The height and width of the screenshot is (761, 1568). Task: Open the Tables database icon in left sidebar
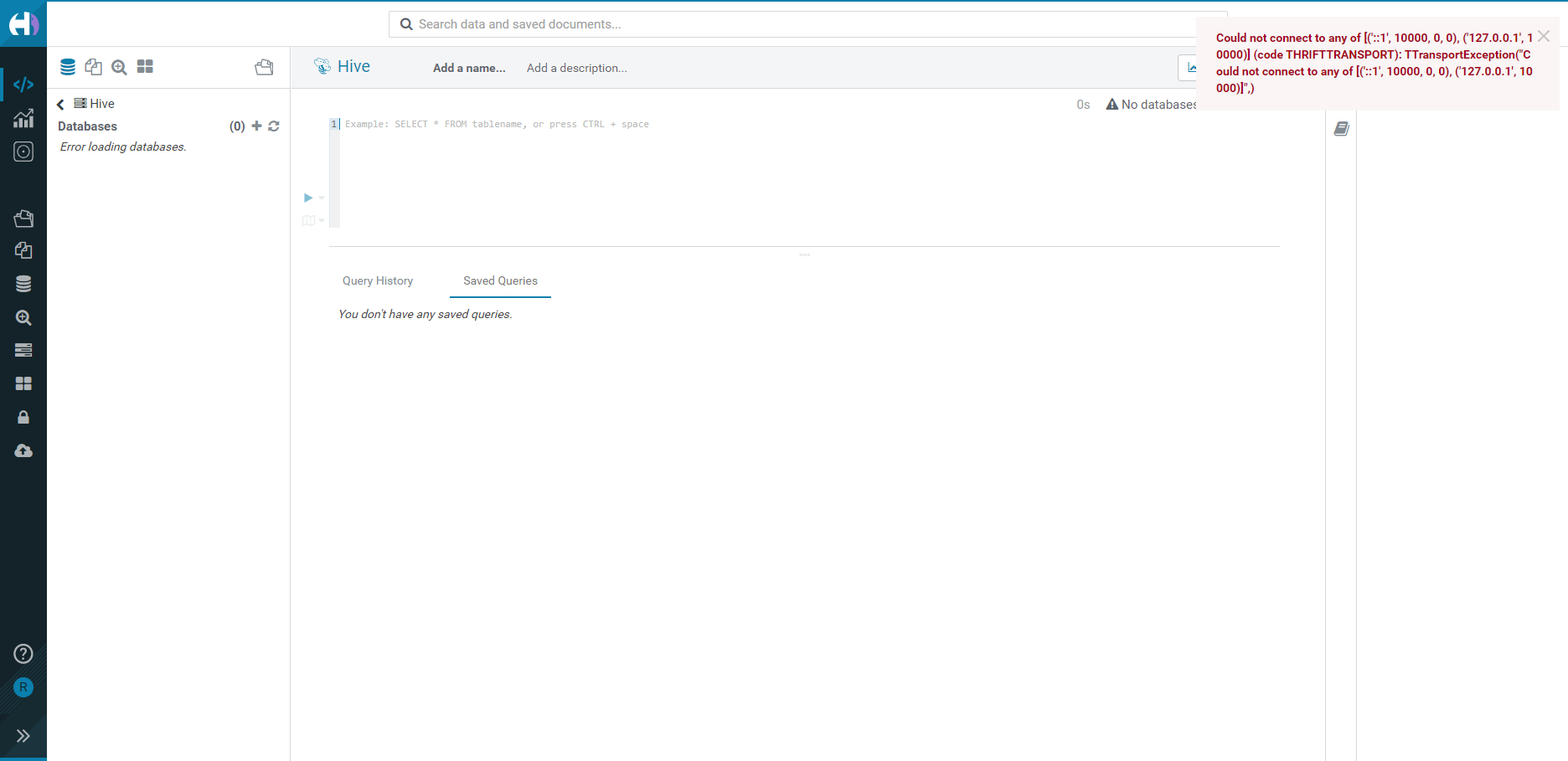click(23, 284)
